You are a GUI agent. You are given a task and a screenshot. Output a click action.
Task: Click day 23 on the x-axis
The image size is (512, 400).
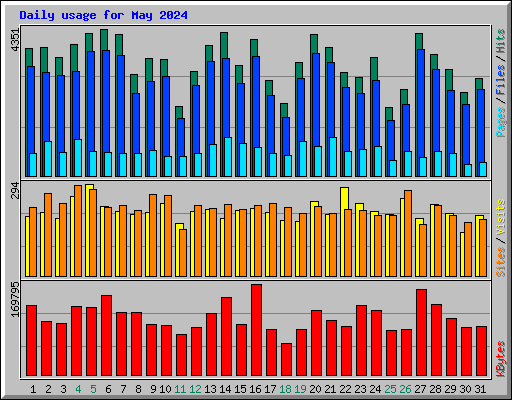tap(360, 389)
